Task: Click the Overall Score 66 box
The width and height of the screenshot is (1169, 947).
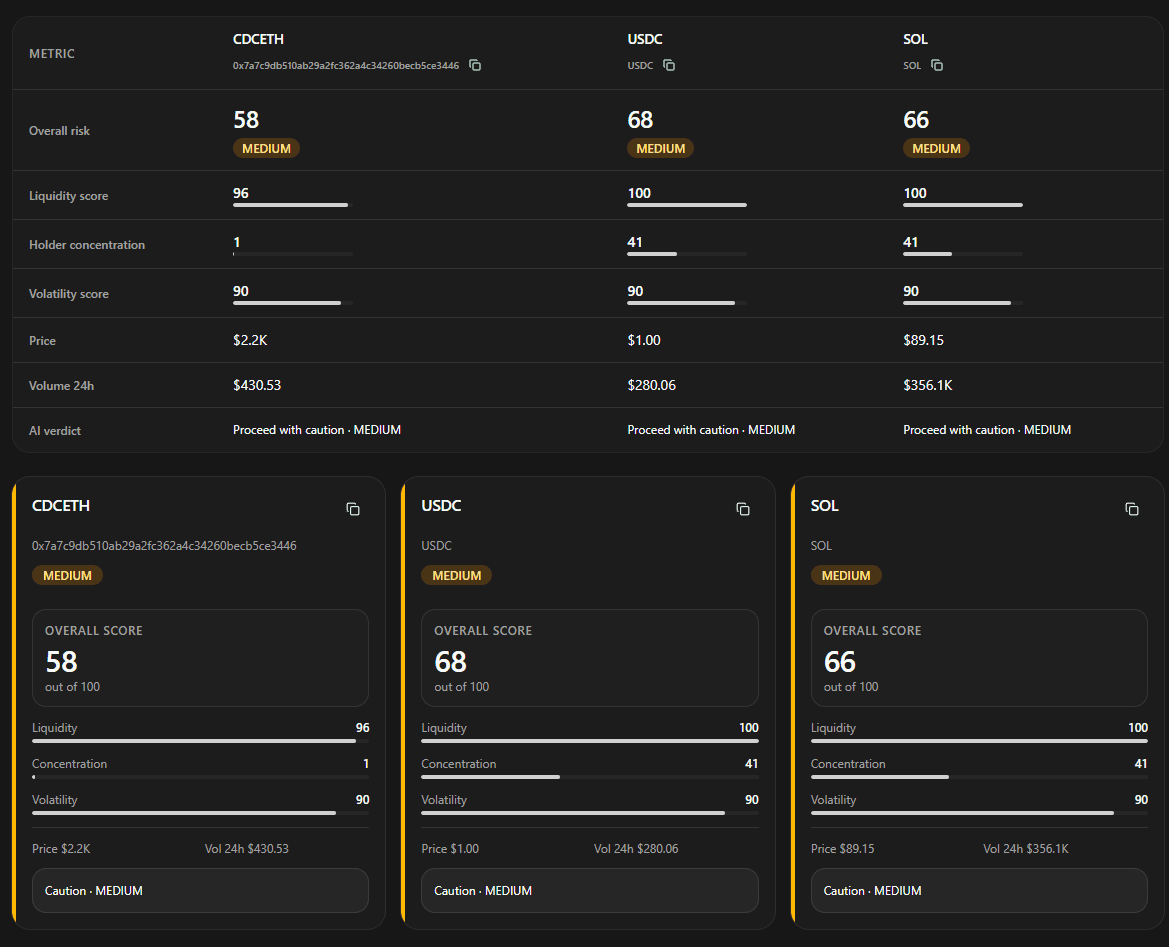Action: (979, 658)
